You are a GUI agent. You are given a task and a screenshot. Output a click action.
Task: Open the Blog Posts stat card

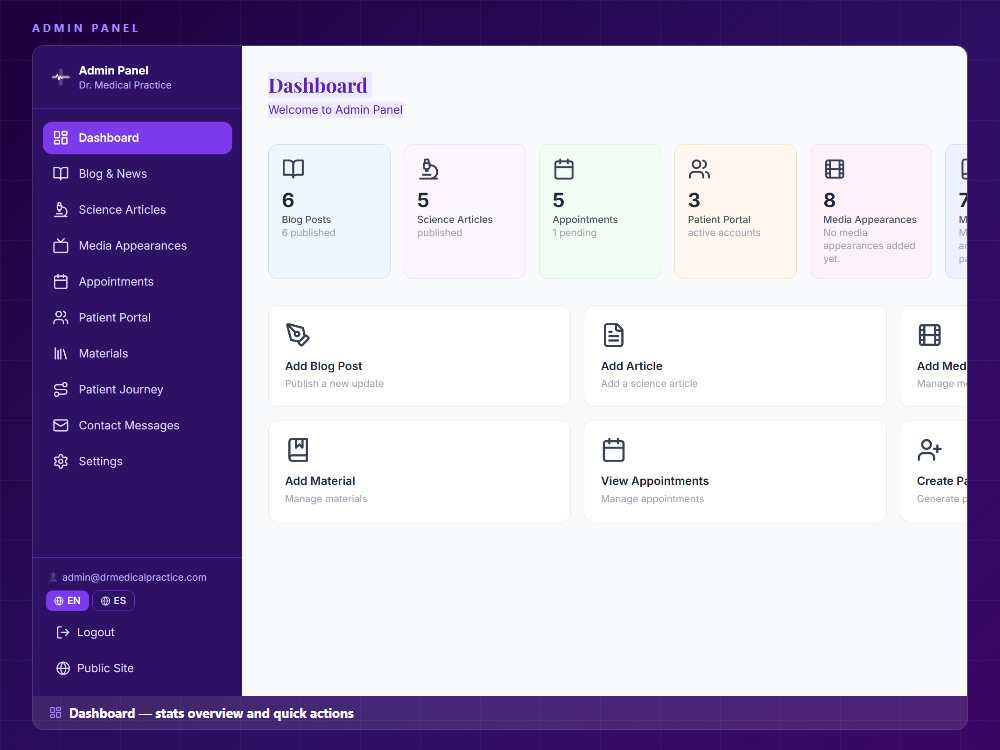pos(329,211)
